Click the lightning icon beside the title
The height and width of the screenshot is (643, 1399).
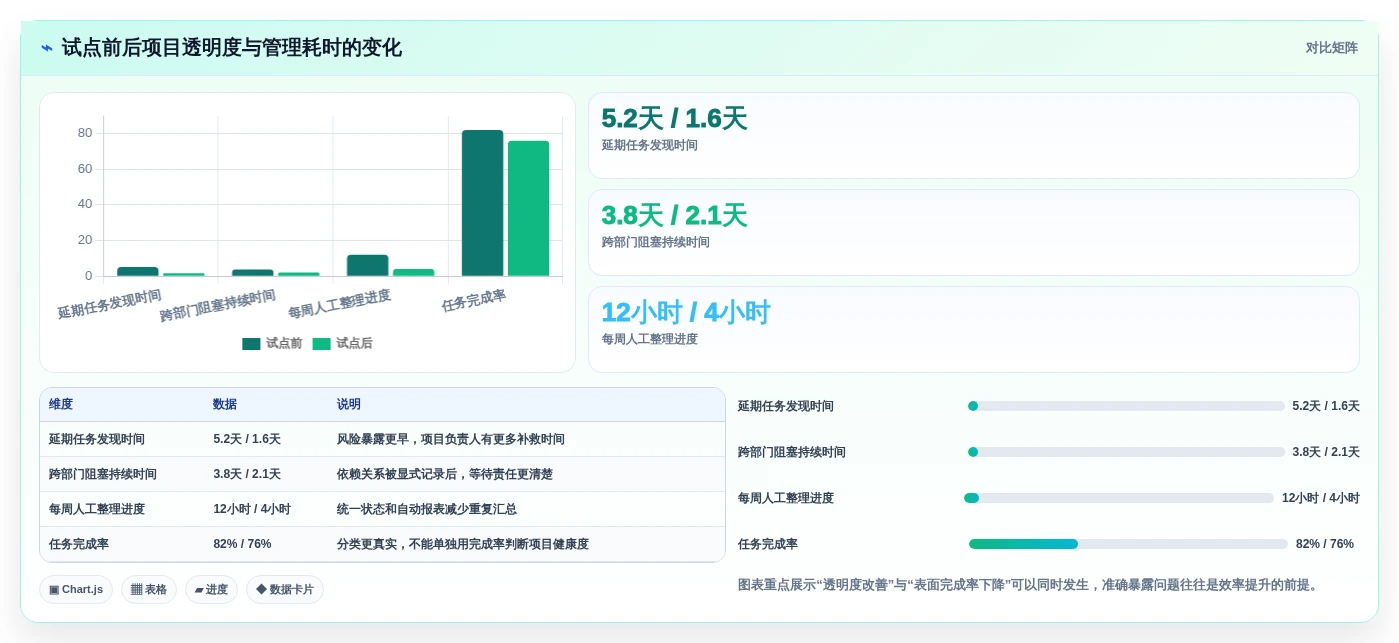[x=47, y=48]
